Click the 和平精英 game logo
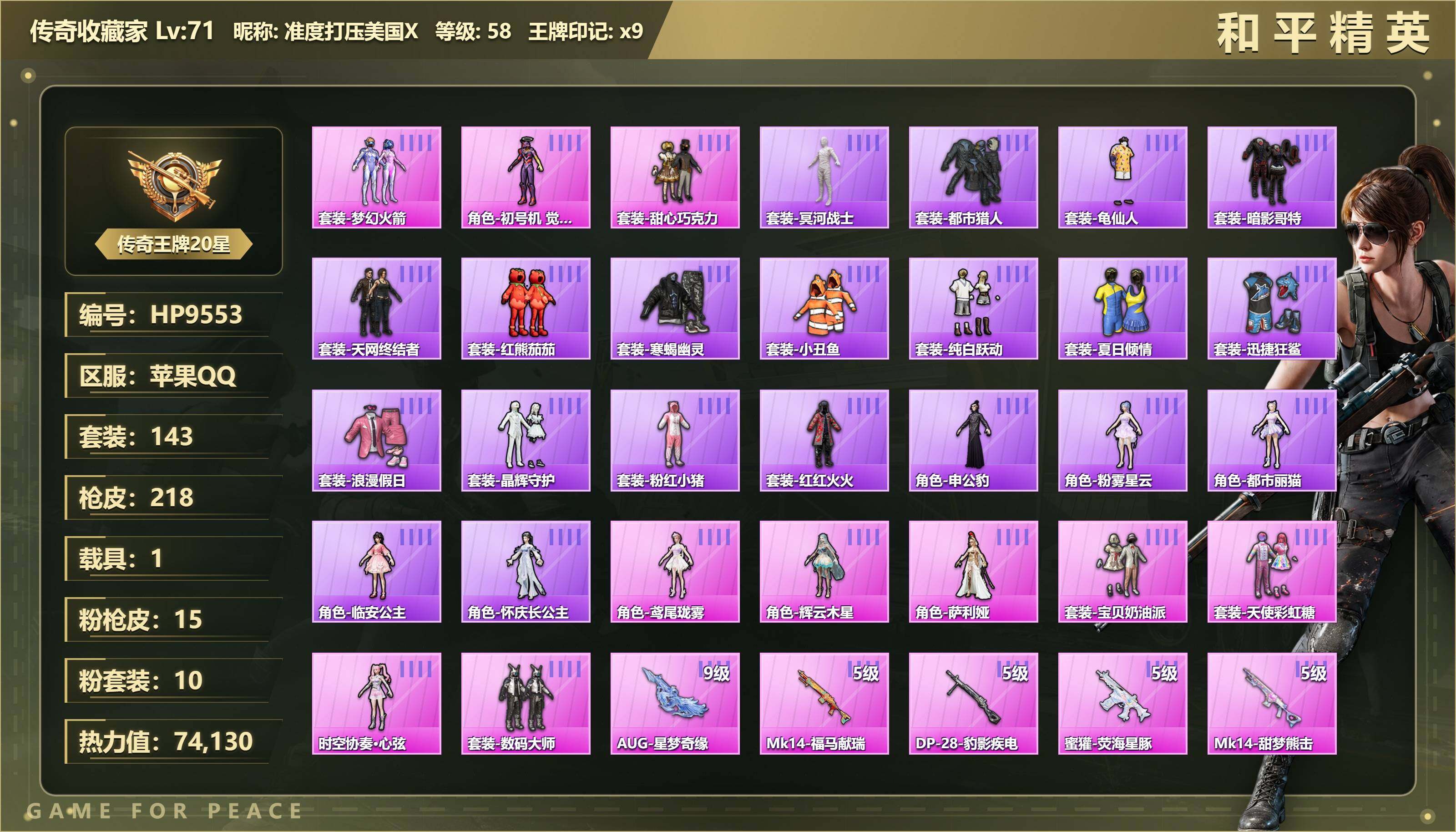 [1324, 33]
